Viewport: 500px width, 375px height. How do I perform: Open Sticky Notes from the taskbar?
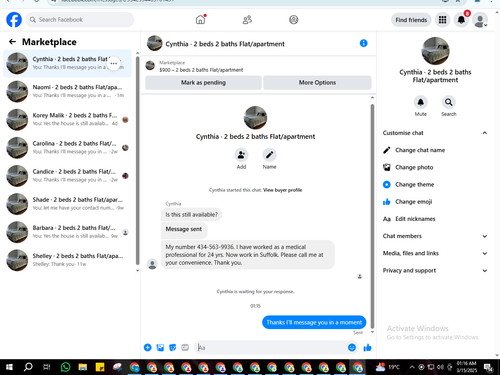[x=100, y=367]
